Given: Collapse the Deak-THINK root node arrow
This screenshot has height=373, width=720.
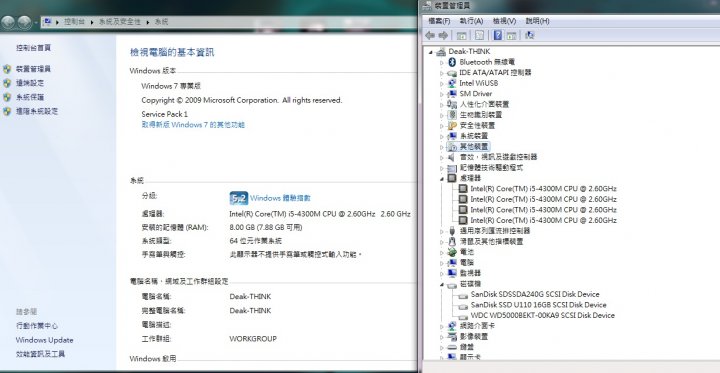Looking at the screenshot, I should click(x=431, y=52).
